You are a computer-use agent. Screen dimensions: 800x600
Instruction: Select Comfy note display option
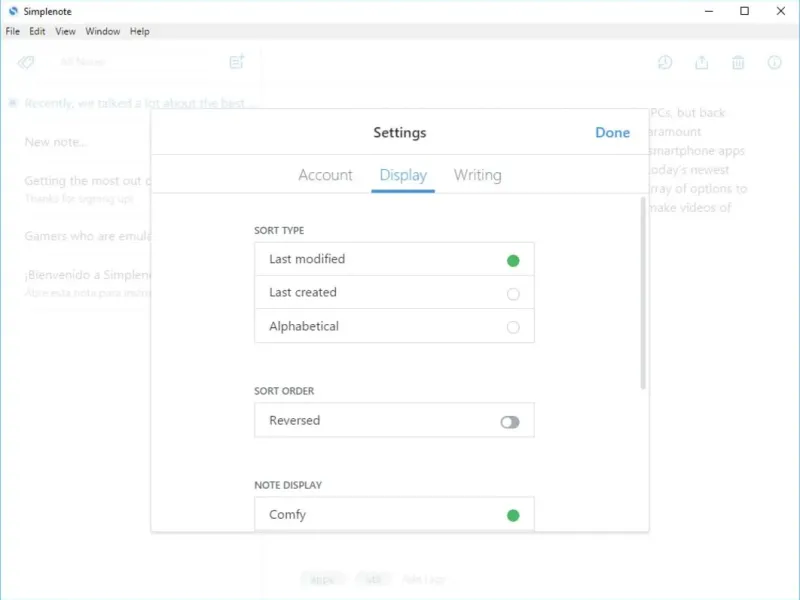click(394, 514)
